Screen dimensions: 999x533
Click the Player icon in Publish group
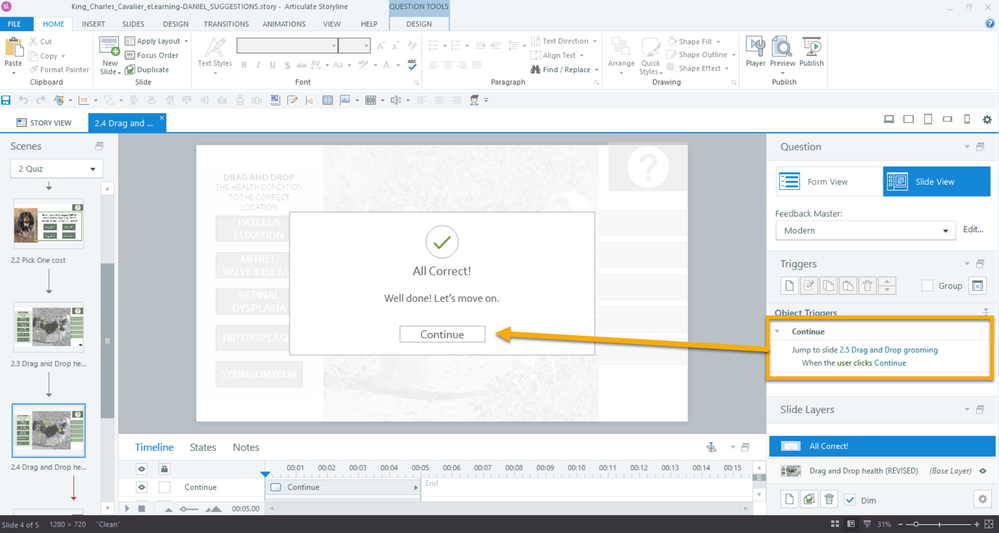755,51
